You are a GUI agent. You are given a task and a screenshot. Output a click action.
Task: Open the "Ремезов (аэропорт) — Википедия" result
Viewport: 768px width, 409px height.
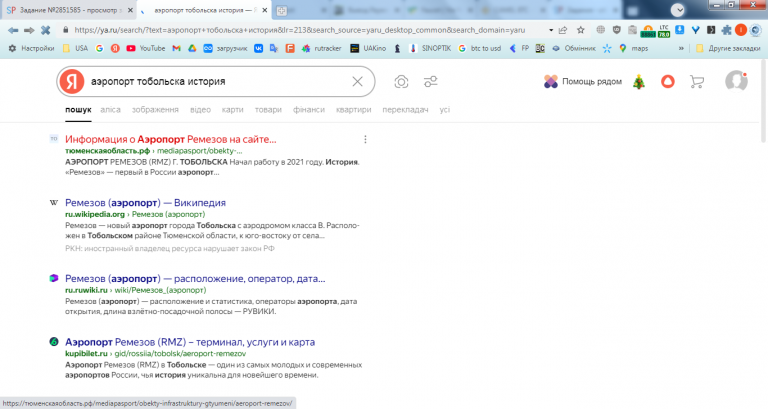tap(145, 203)
